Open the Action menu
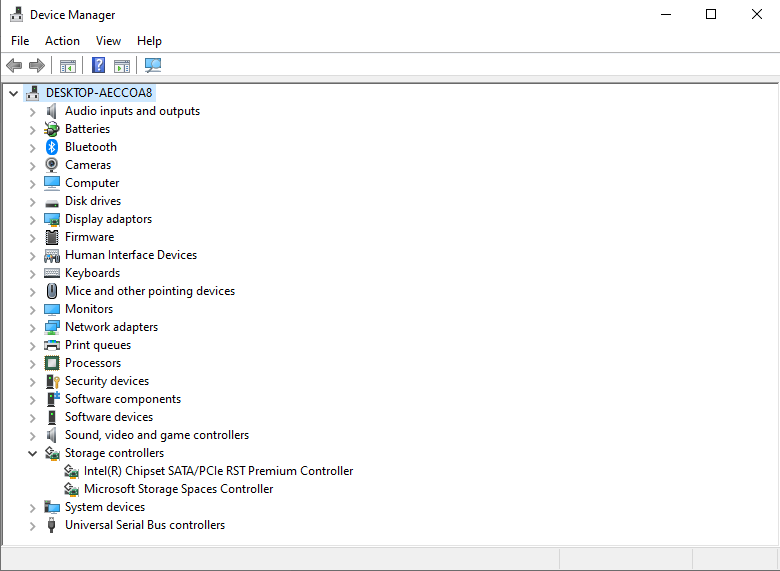The image size is (780, 571). pyautogui.click(x=62, y=41)
